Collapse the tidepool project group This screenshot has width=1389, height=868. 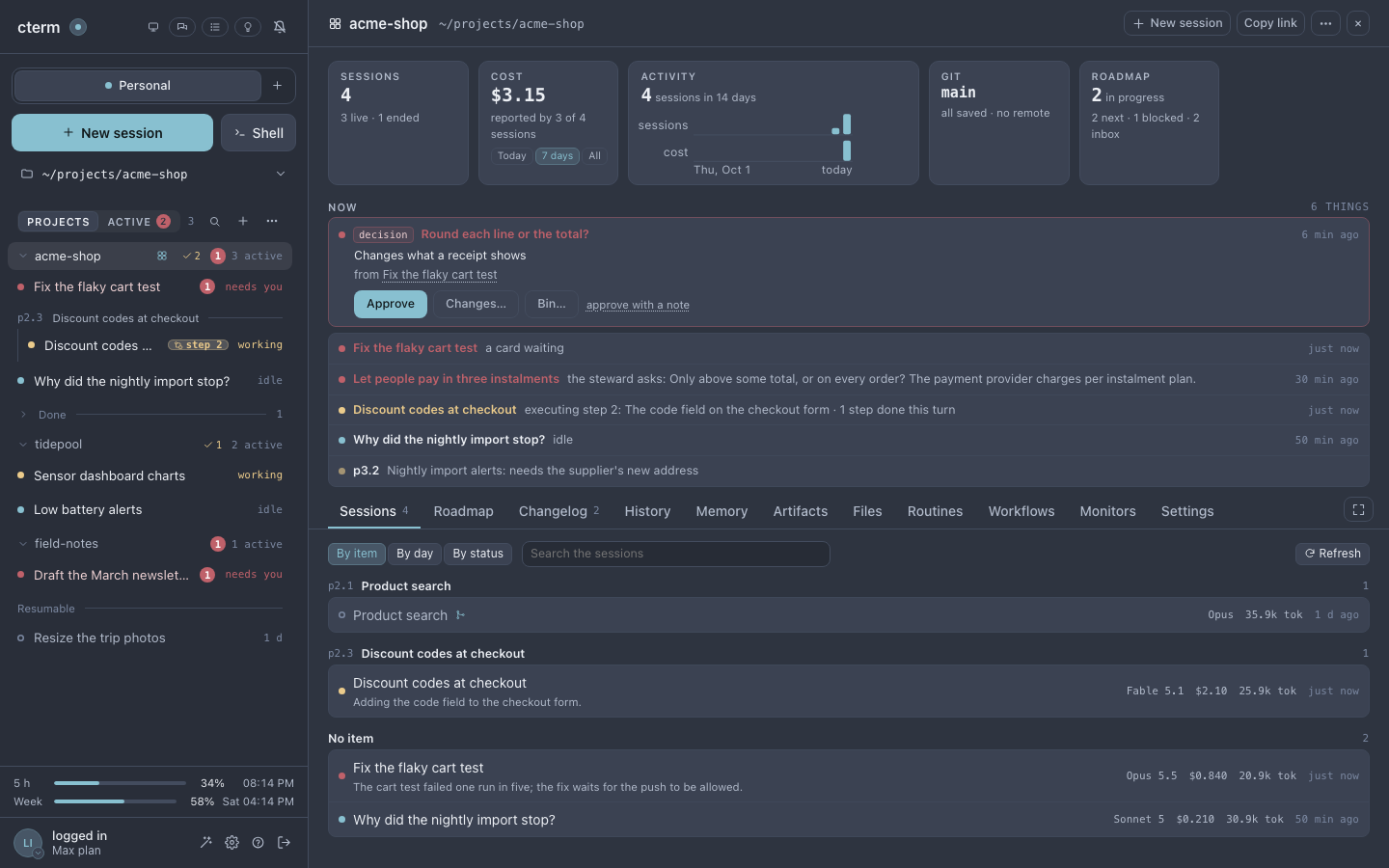(x=23, y=445)
